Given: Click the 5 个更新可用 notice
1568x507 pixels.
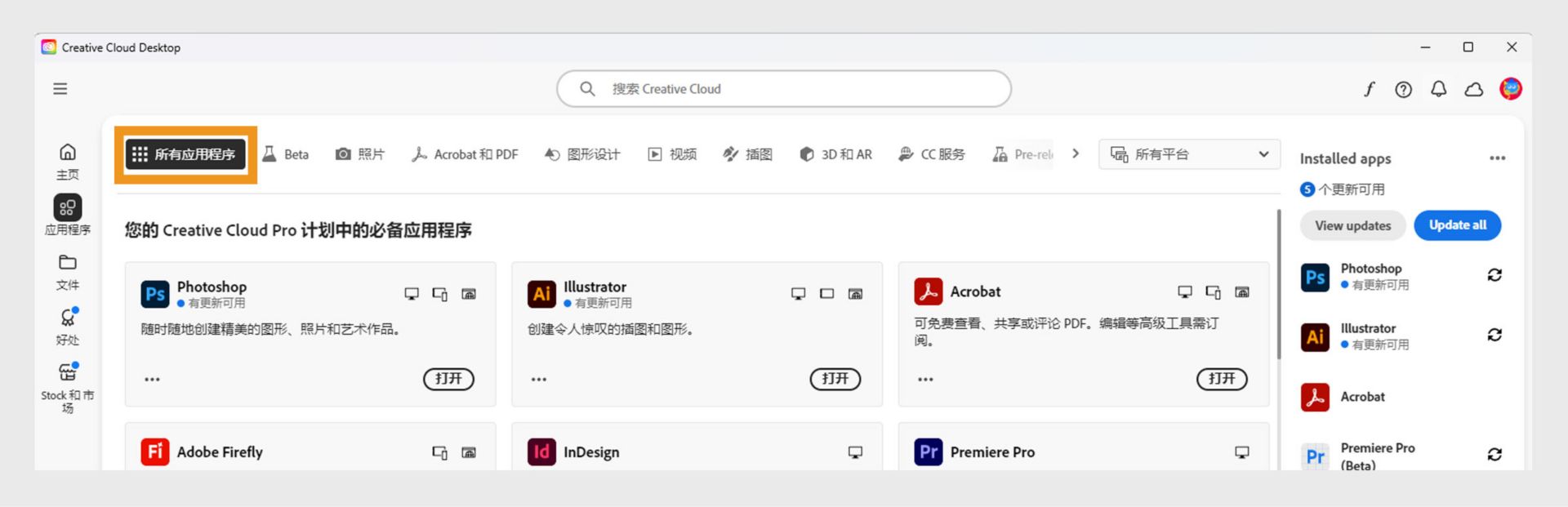Looking at the screenshot, I should pos(1343,189).
